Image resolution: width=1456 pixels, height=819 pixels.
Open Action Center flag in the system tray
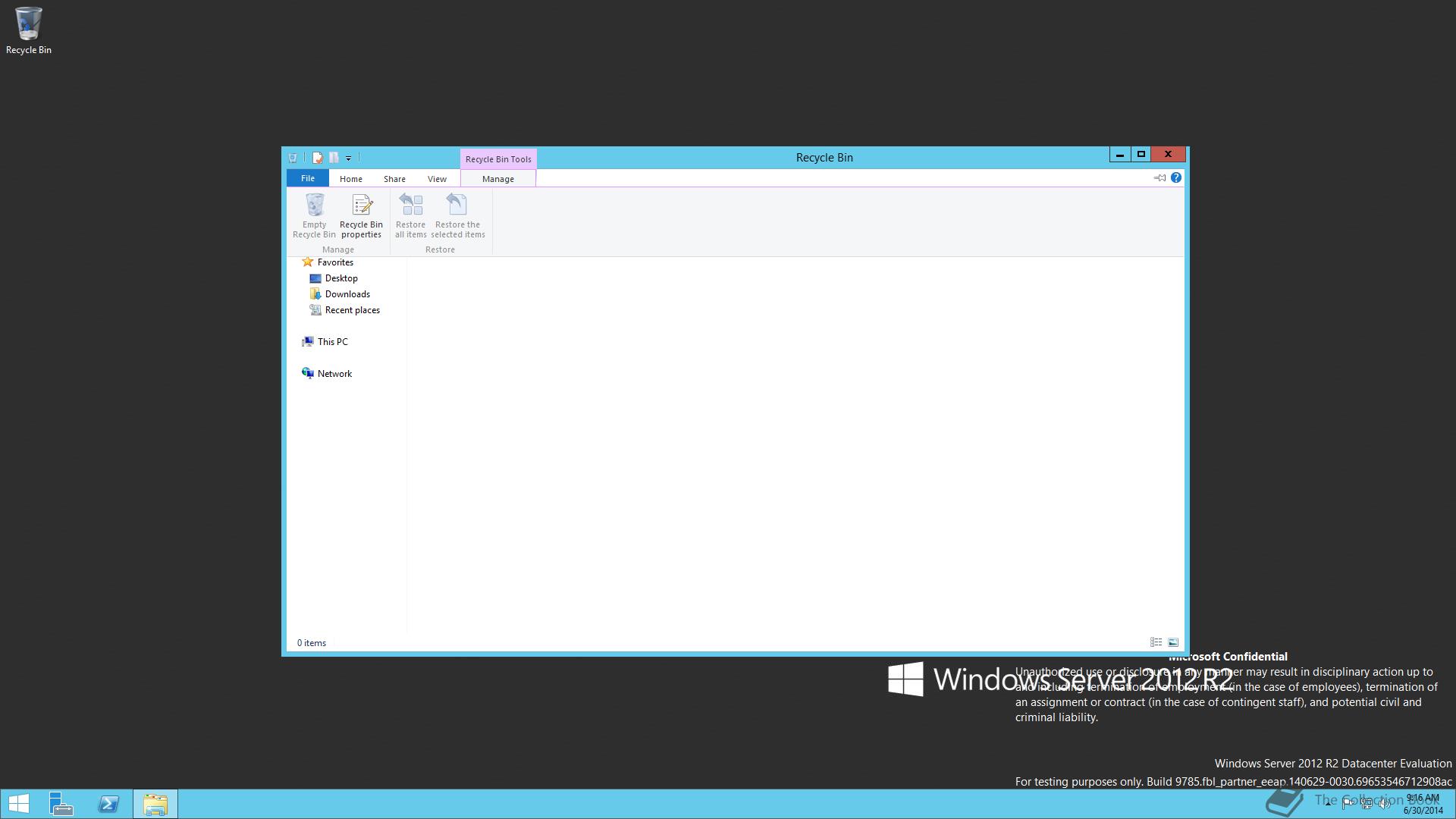pos(1348,803)
